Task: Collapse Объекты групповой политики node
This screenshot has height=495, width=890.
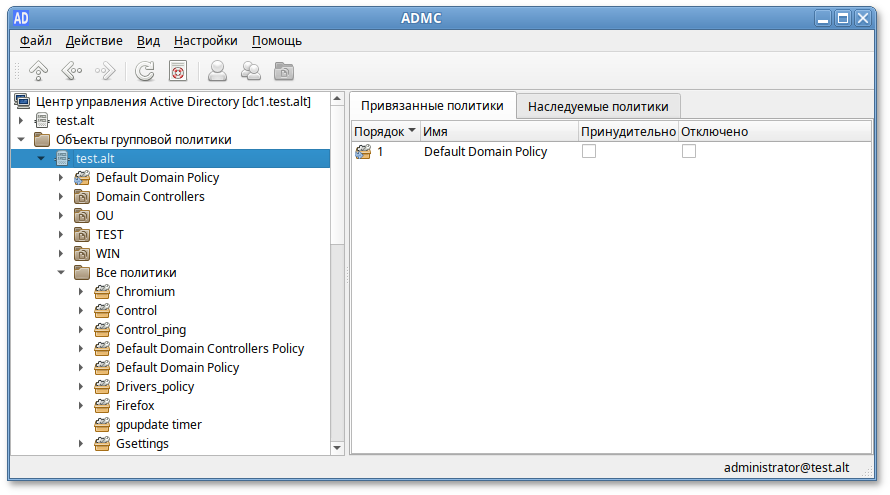Action: 21,140
